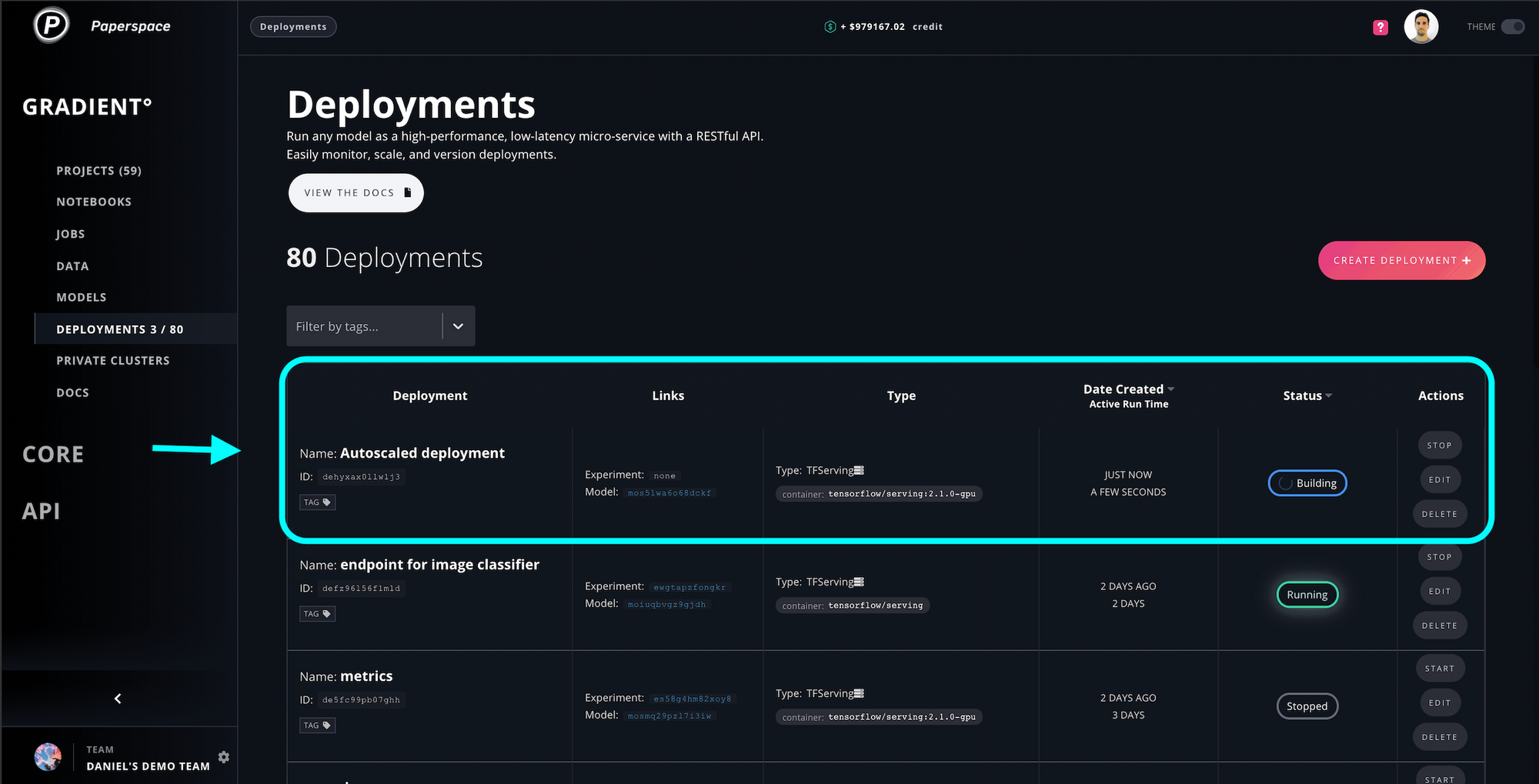Open model link mosmq29pz17i3iw
This screenshot has height=784, width=1539.
coord(669,716)
